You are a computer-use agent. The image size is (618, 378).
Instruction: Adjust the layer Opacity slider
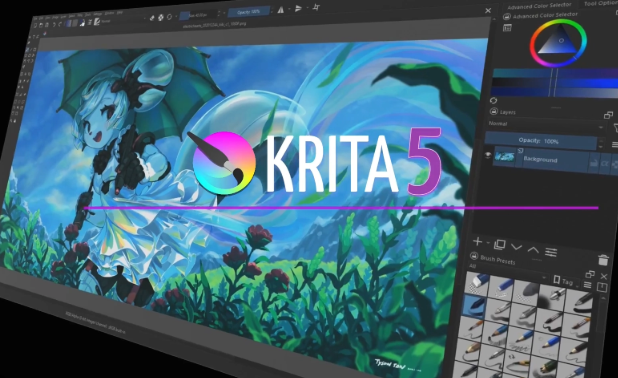pos(541,141)
